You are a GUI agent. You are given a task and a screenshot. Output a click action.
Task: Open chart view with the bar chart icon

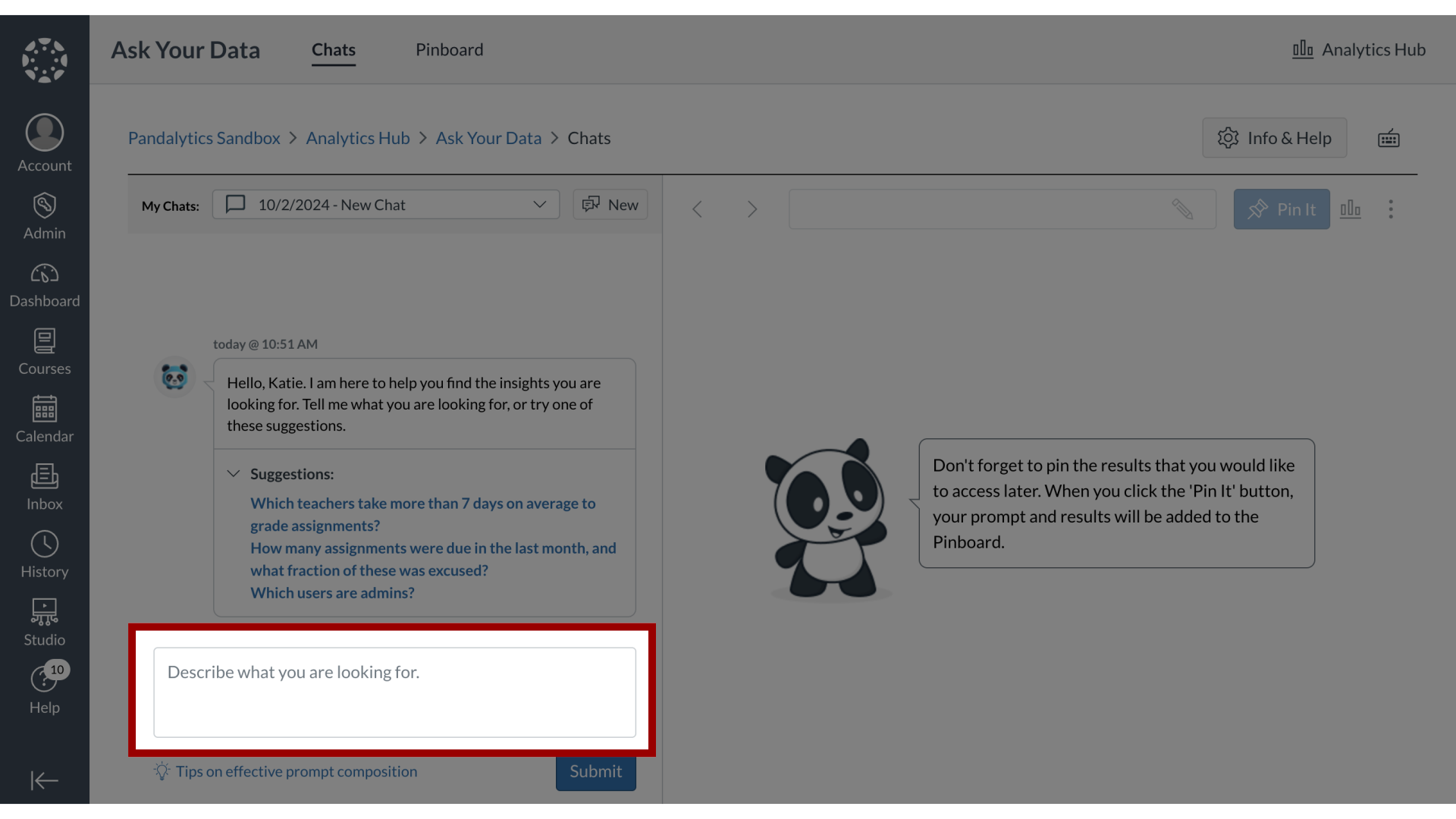[1351, 209]
